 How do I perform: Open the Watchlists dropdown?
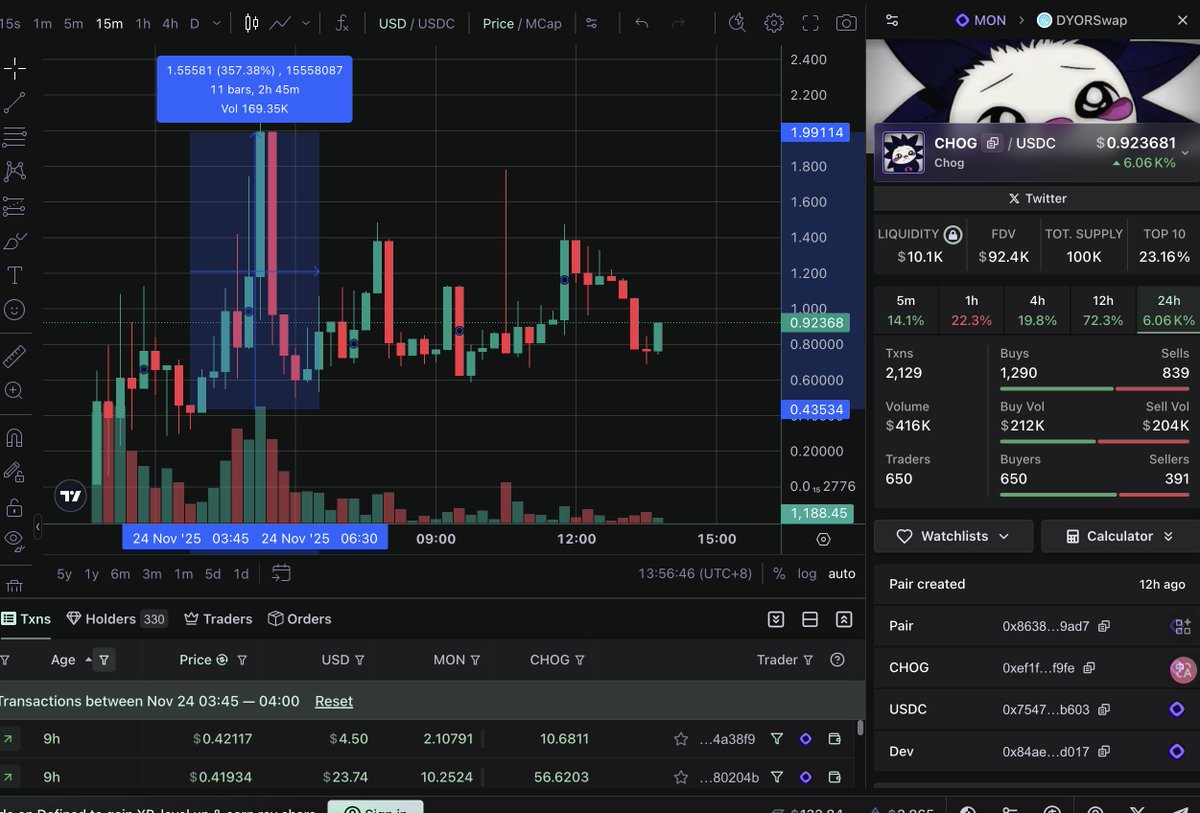[x=954, y=536]
